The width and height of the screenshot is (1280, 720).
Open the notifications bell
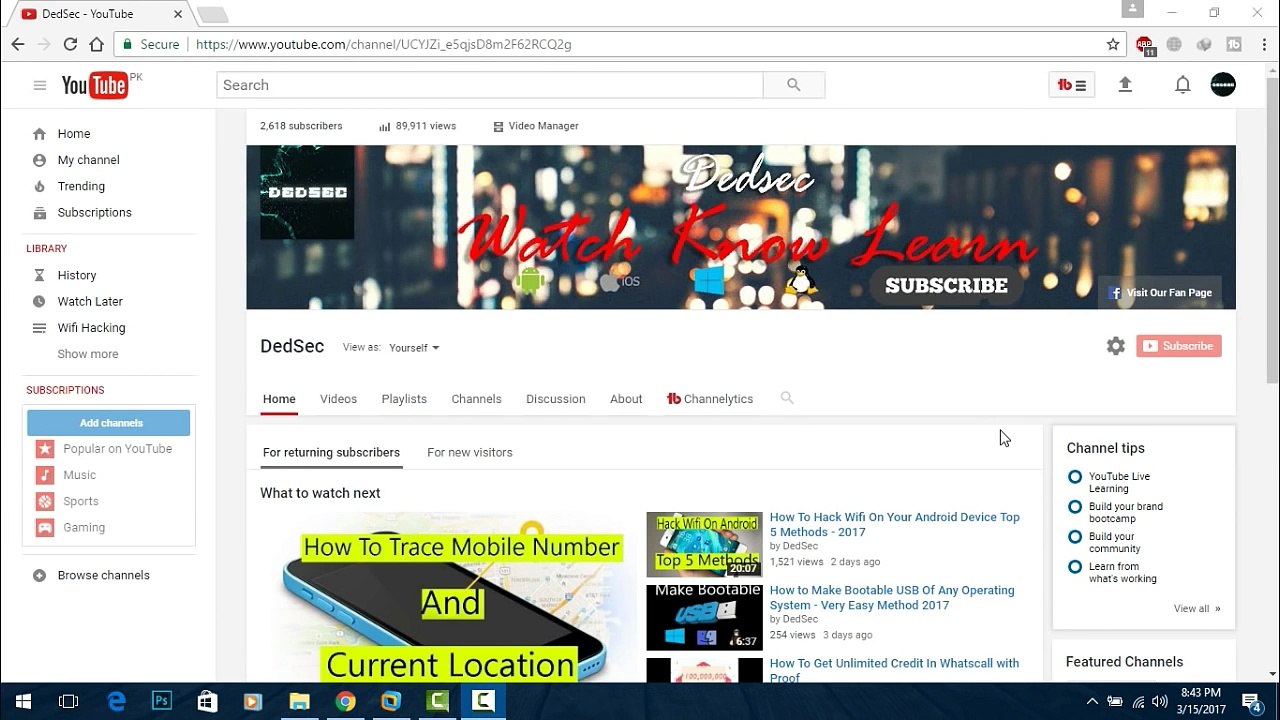tap(1183, 86)
